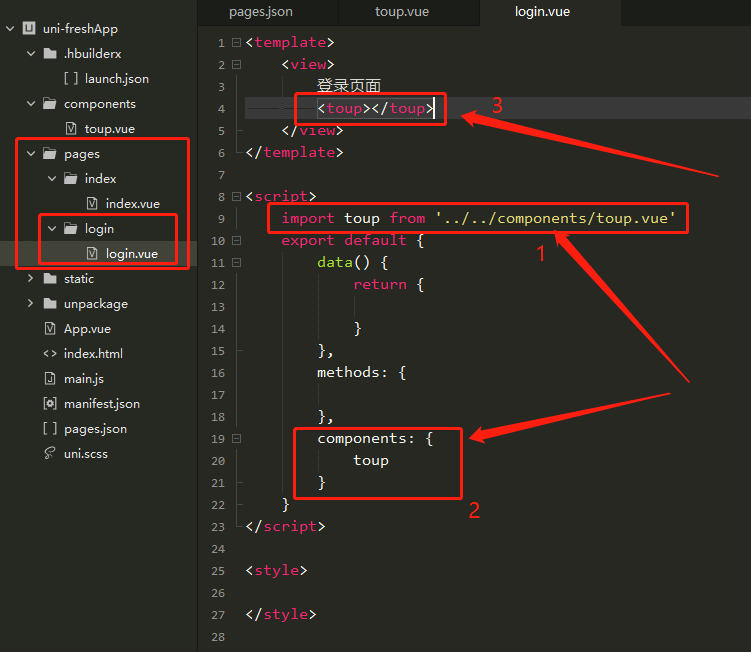Place cursor on the <toup></toup> tag
The height and width of the screenshot is (652, 751).
tap(376, 109)
